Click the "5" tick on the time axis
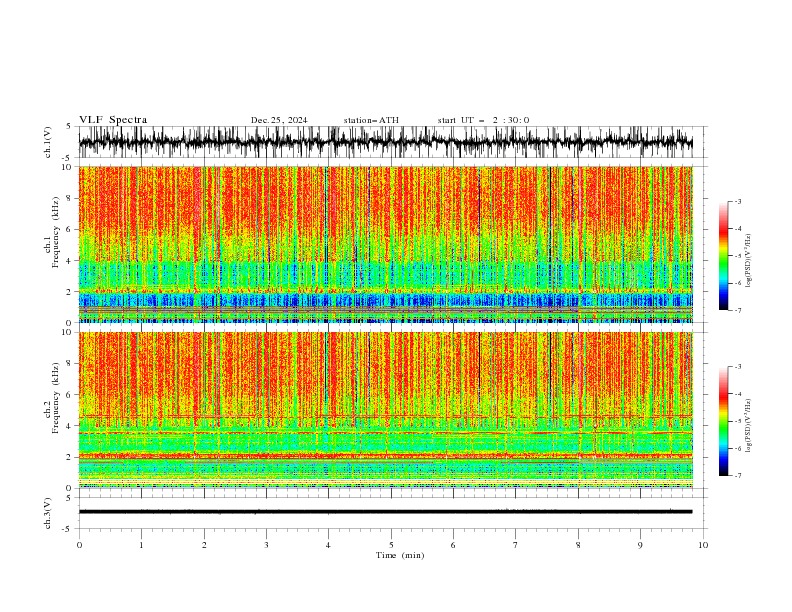The width and height of the screenshot is (792, 612). tap(391, 545)
